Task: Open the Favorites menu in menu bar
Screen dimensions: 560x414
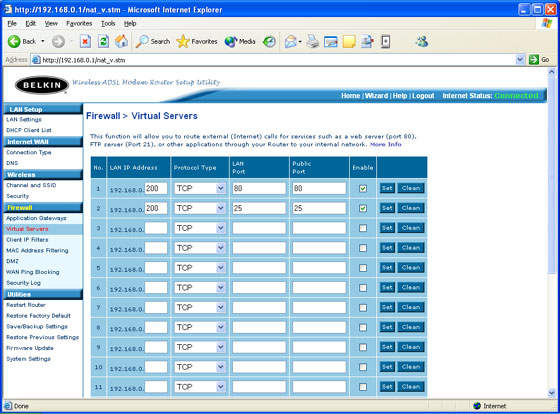Action: pos(79,24)
